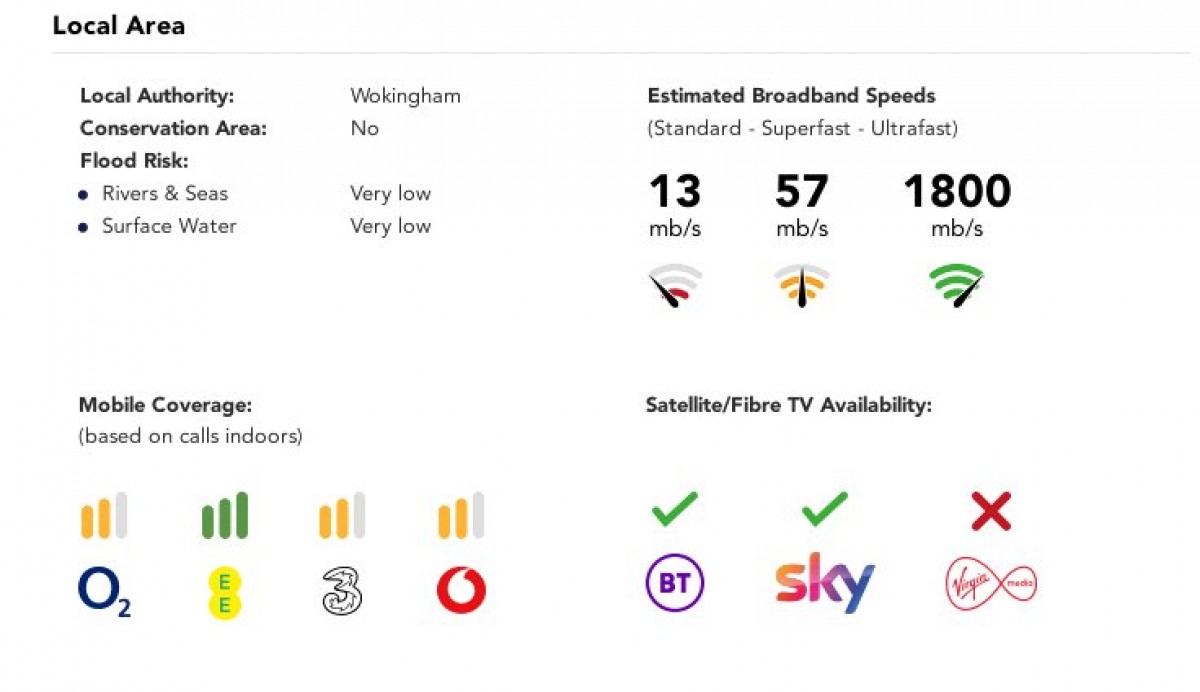Viewport: 1200px width, 692px height.
Task: Click the Virgin Media logo
Action: tap(991, 583)
